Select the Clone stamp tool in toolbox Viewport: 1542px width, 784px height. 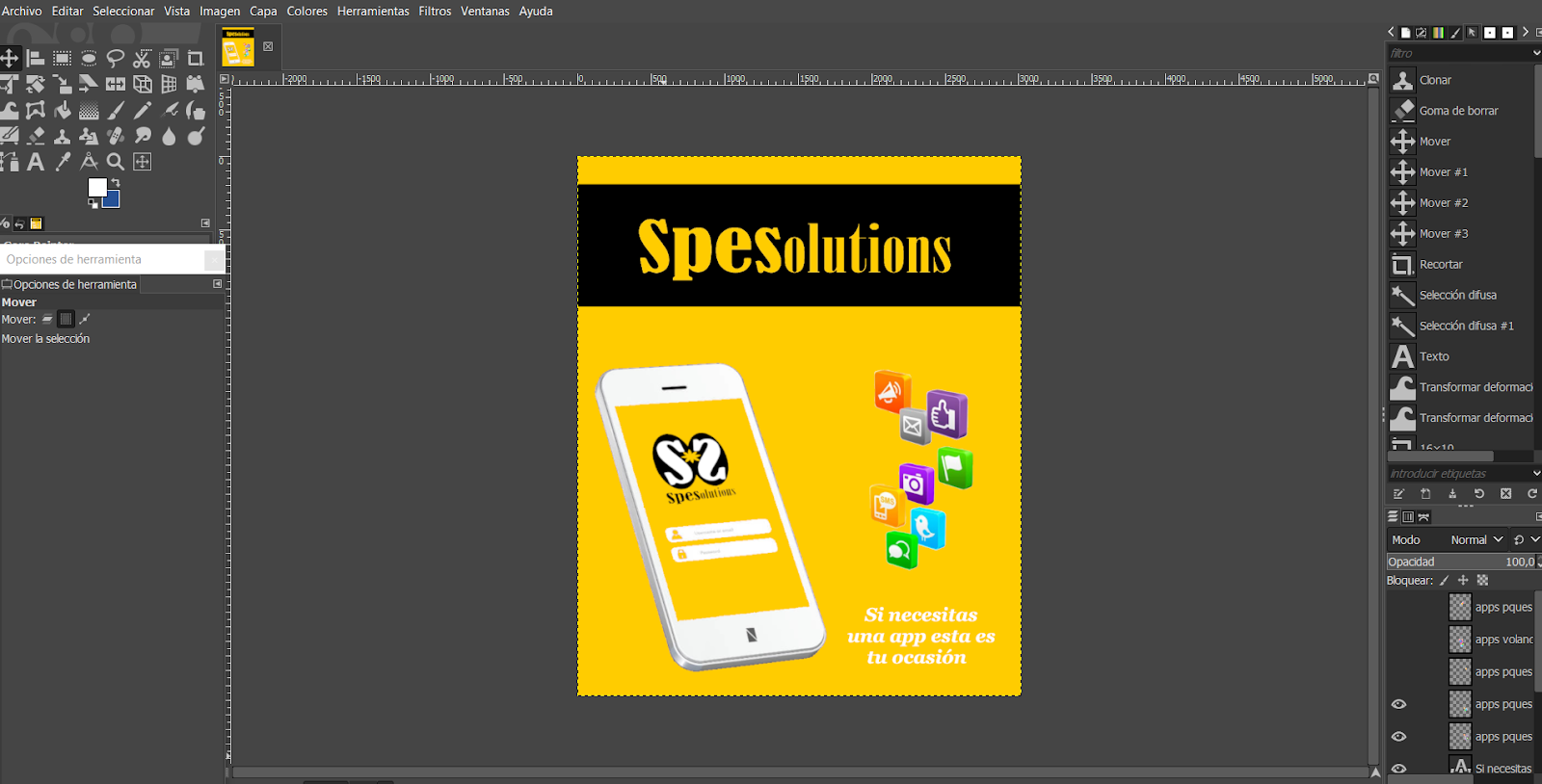pos(62,136)
